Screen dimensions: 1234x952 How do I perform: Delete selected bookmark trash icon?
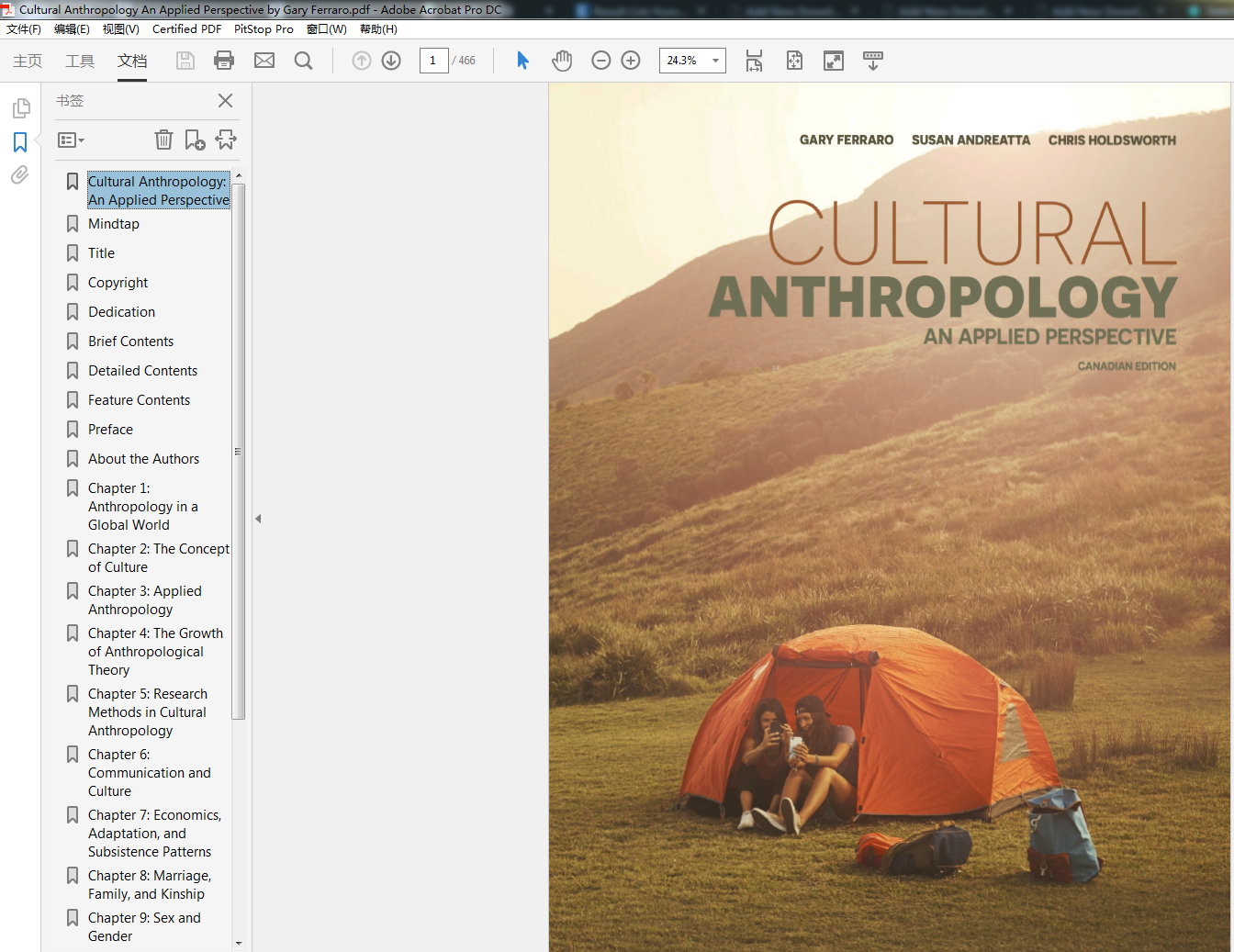[163, 140]
